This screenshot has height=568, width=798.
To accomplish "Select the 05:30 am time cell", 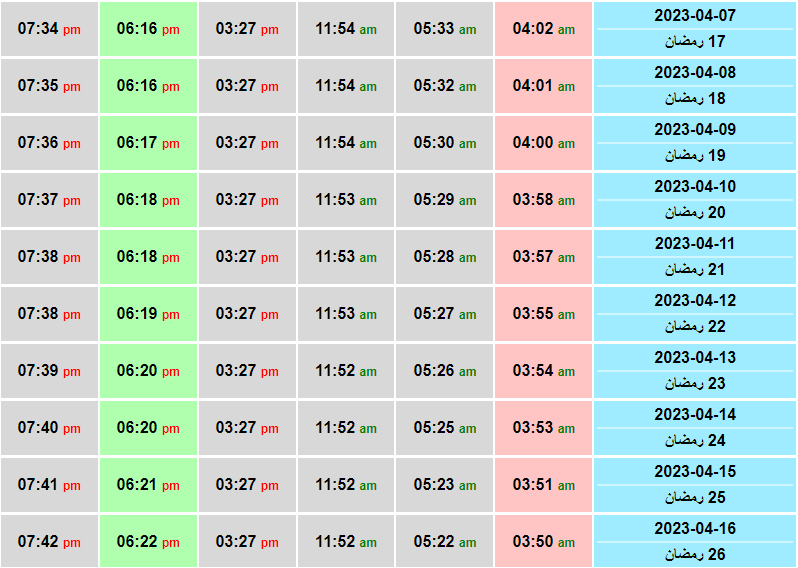I will pos(444,143).
